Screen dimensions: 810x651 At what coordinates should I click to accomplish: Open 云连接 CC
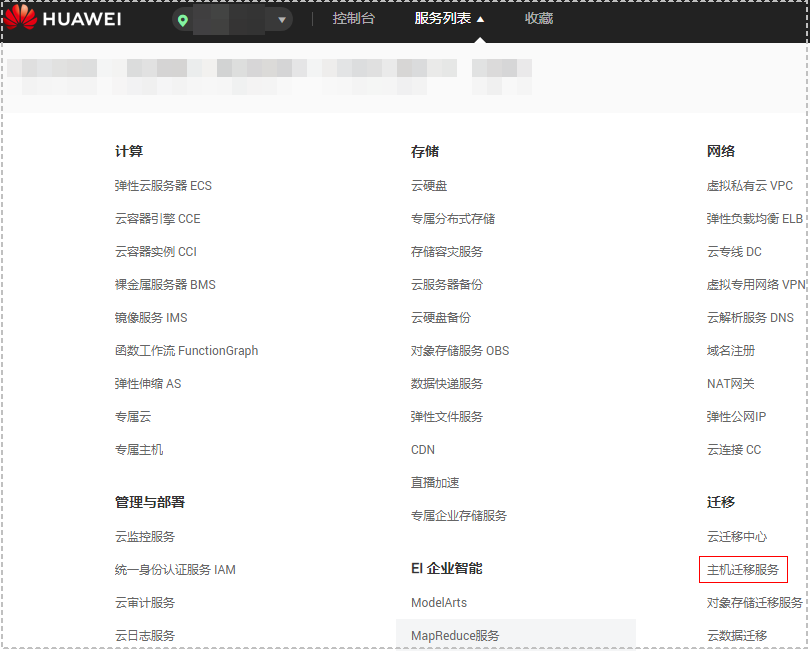click(x=734, y=450)
